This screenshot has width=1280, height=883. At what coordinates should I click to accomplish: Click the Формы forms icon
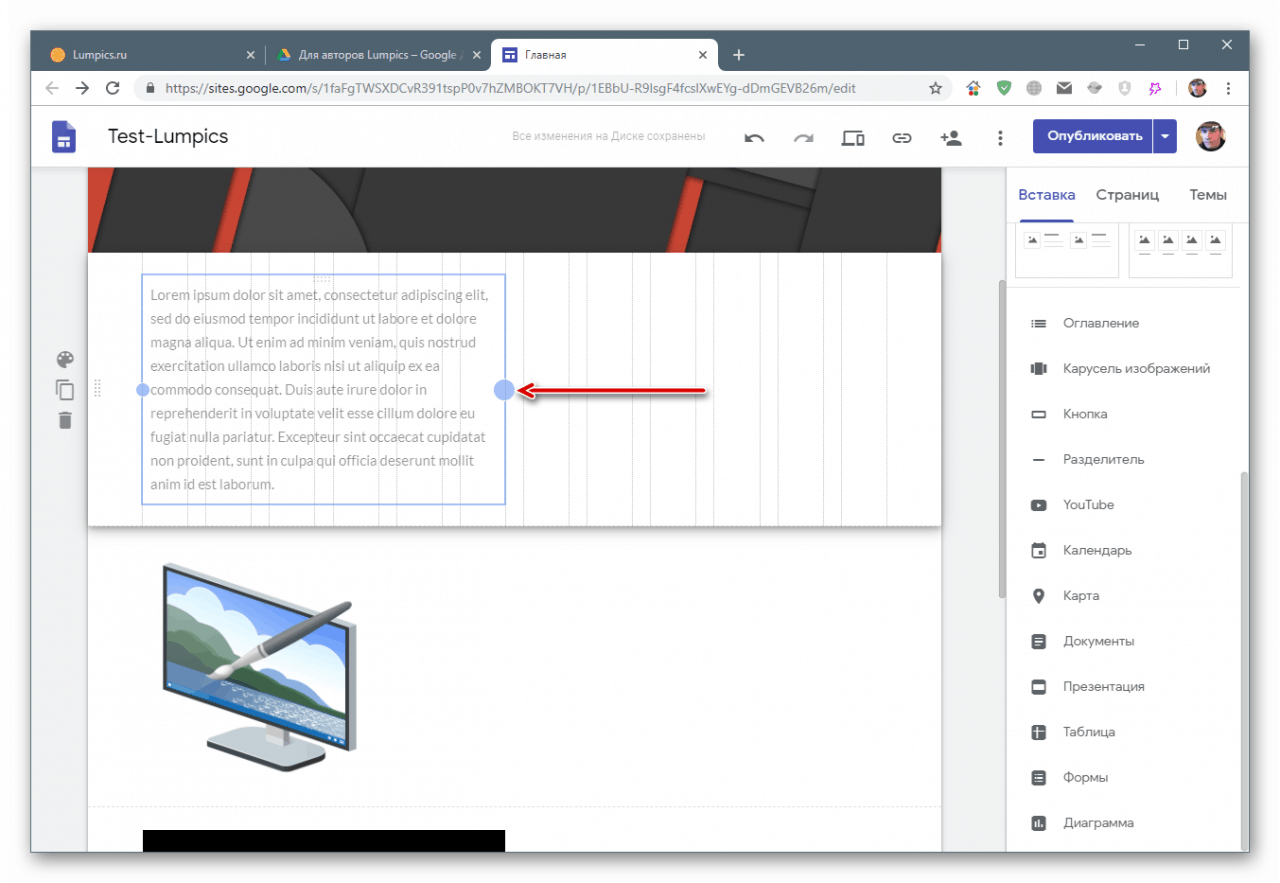(1039, 777)
